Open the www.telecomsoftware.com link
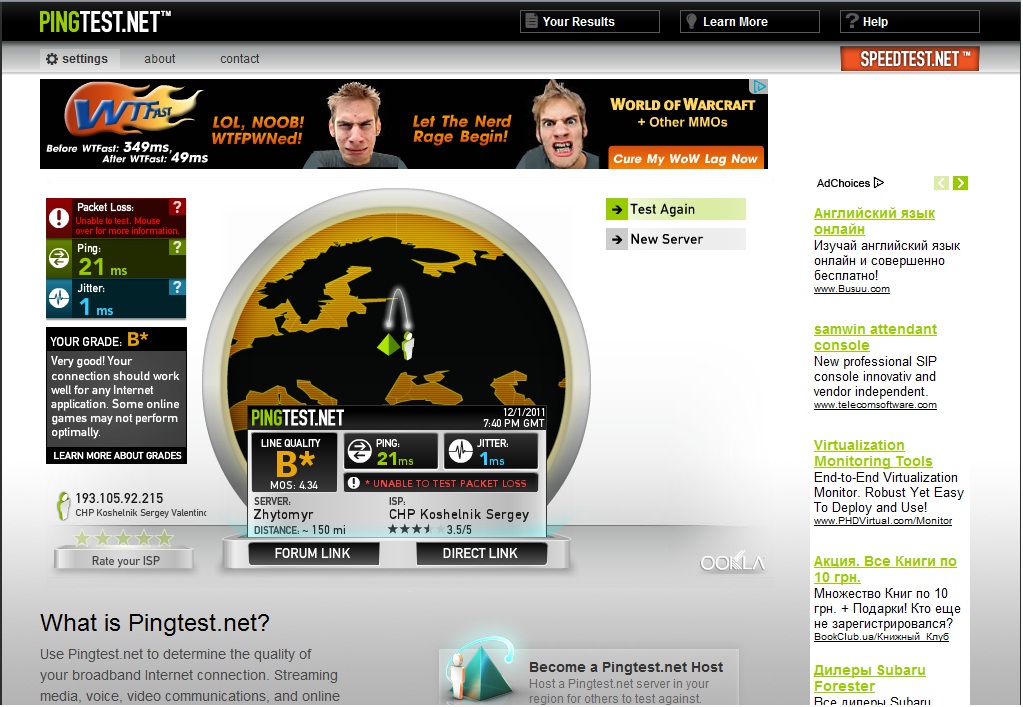 [875, 405]
